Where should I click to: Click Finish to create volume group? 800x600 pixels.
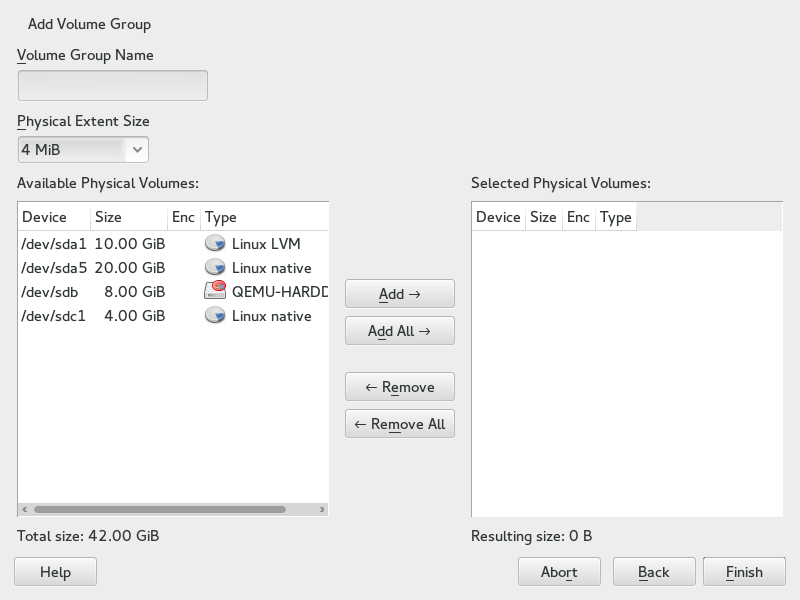click(744, 572)
